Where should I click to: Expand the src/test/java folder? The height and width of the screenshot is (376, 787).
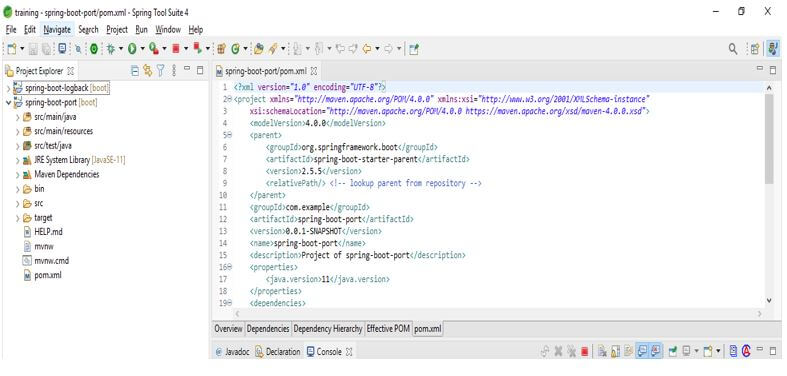tap(17, 146)
